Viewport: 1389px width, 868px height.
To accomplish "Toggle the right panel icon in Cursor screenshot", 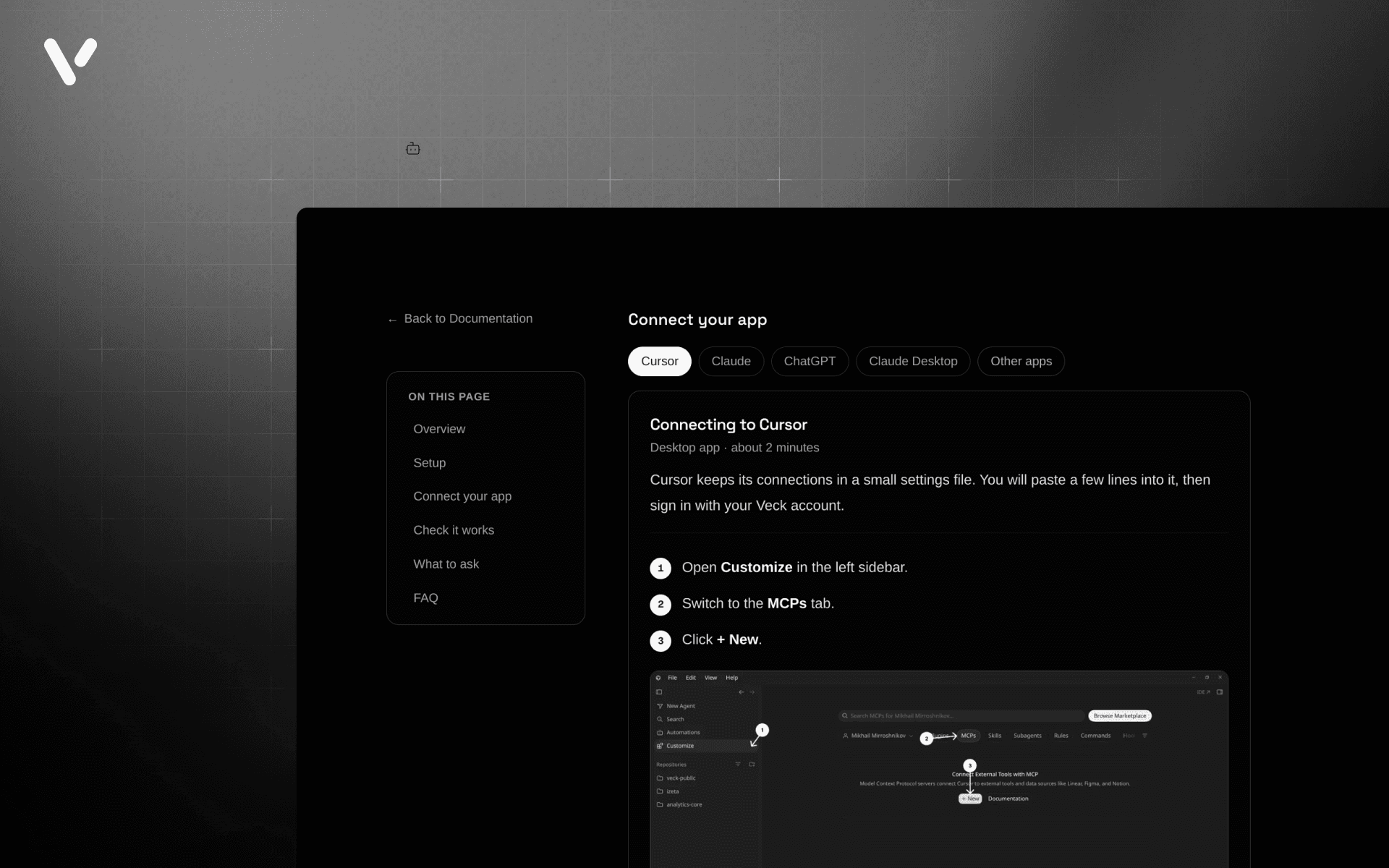I will coord(1220,692).
